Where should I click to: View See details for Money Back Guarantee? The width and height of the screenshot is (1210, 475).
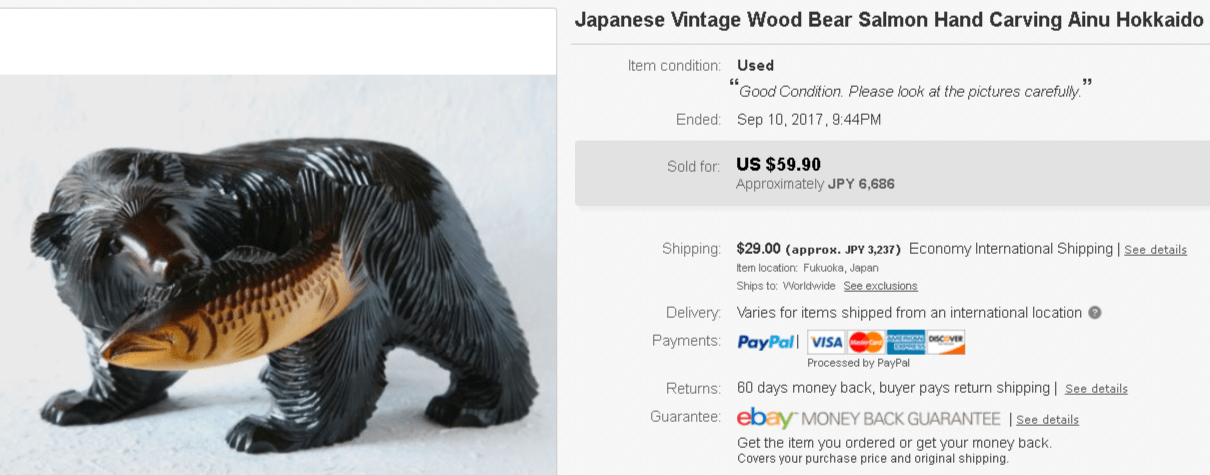click(1047, 420)
